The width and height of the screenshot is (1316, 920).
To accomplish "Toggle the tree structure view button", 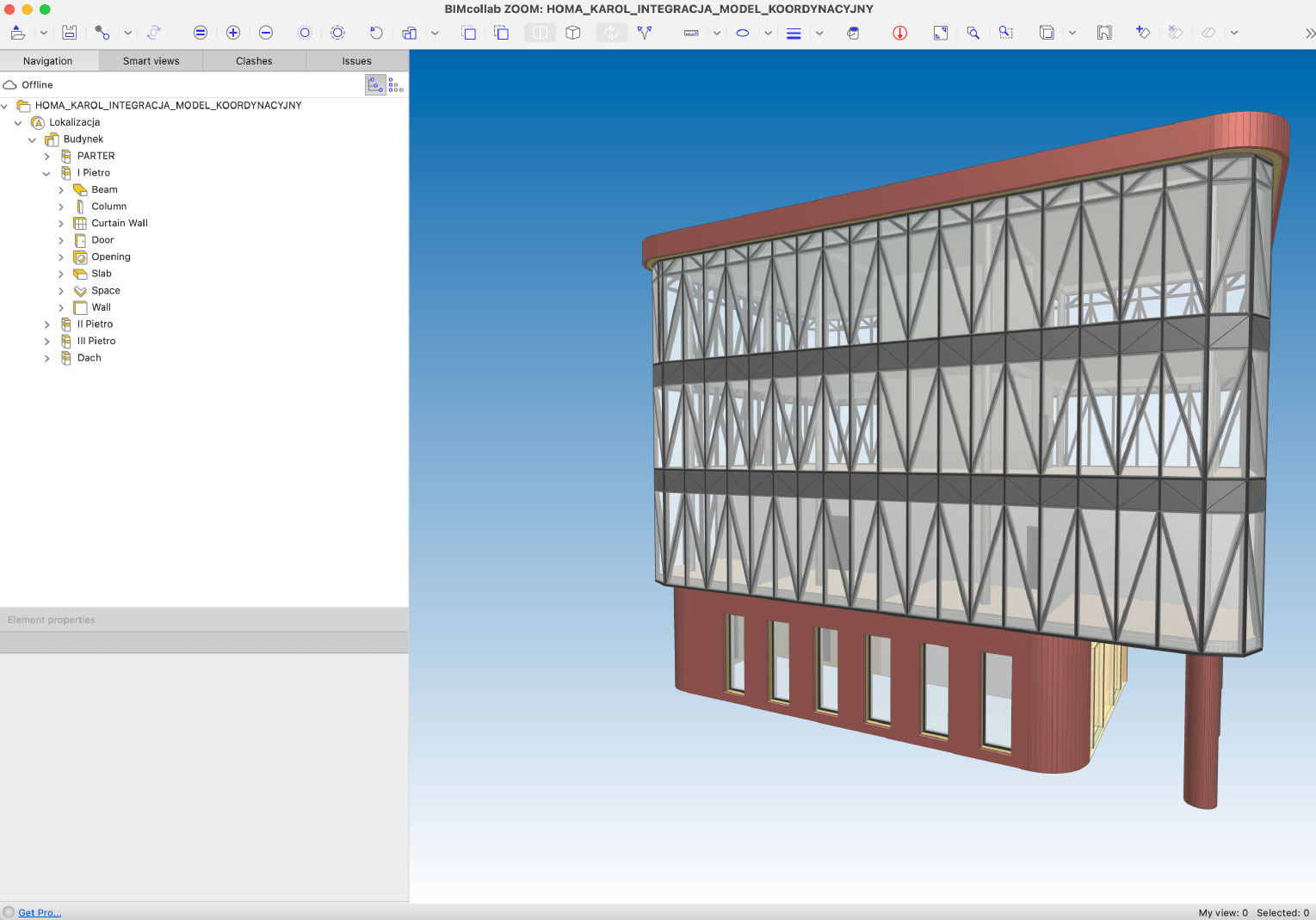I will tap(375, 84).
